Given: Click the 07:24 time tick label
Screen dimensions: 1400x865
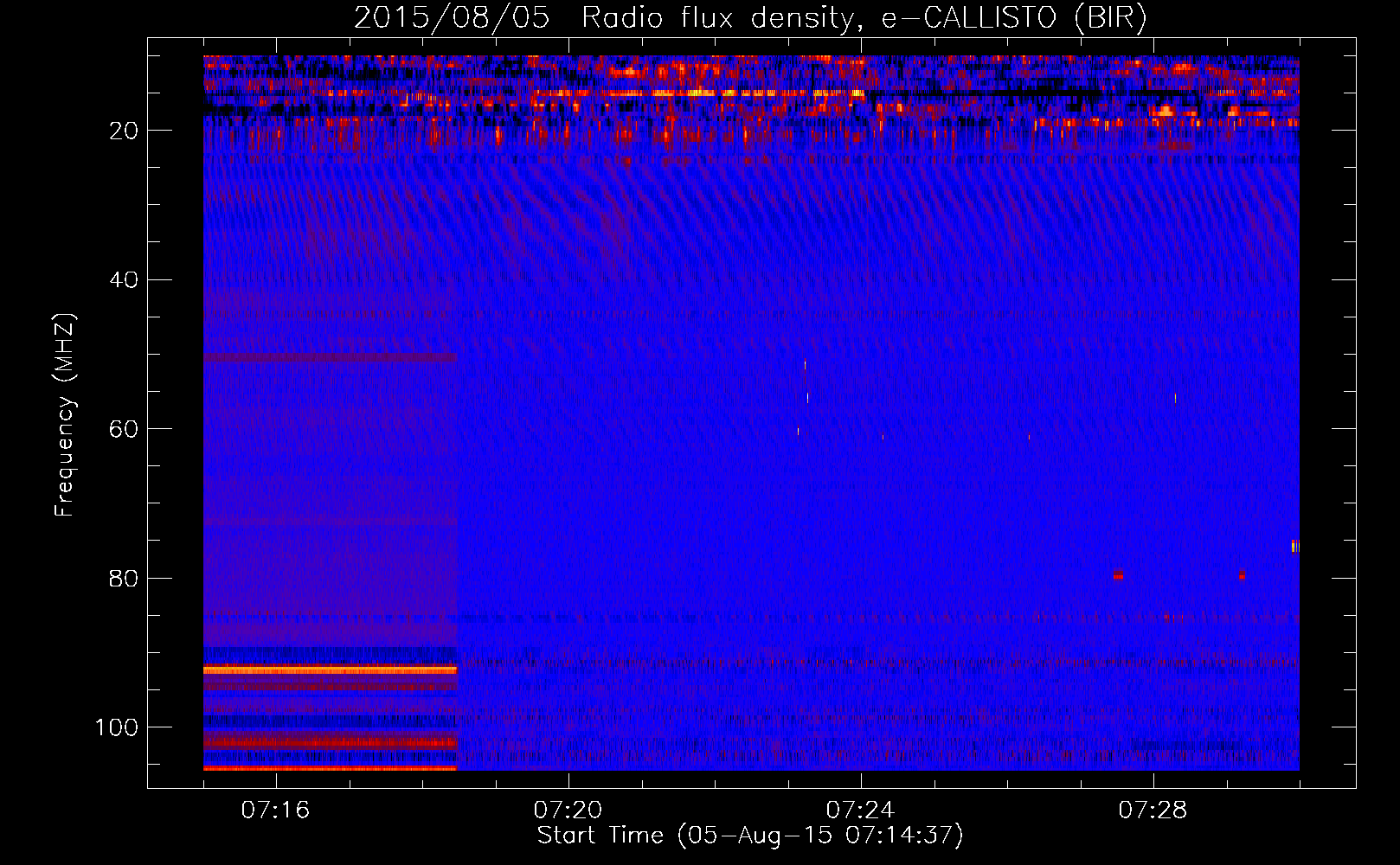Looking at the screenshot, I should 860,811.
